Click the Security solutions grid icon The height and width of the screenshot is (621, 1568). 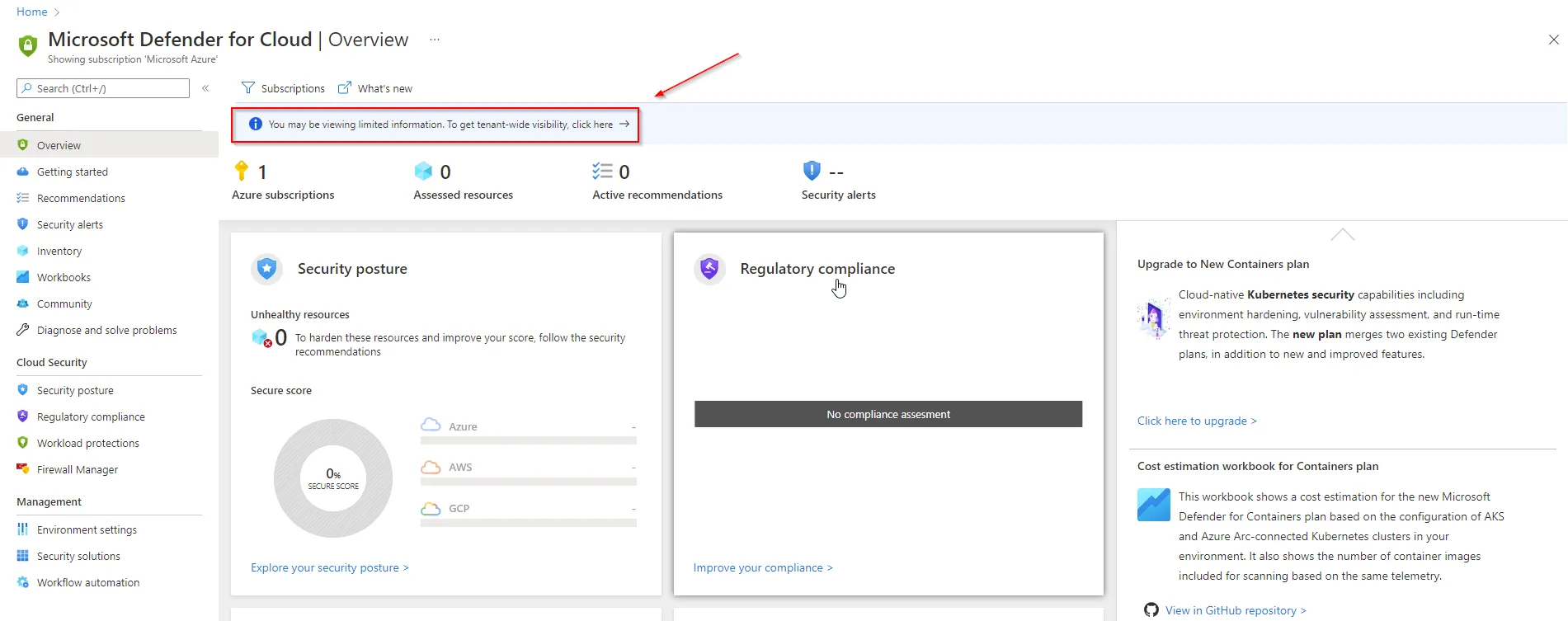[23, 556]
